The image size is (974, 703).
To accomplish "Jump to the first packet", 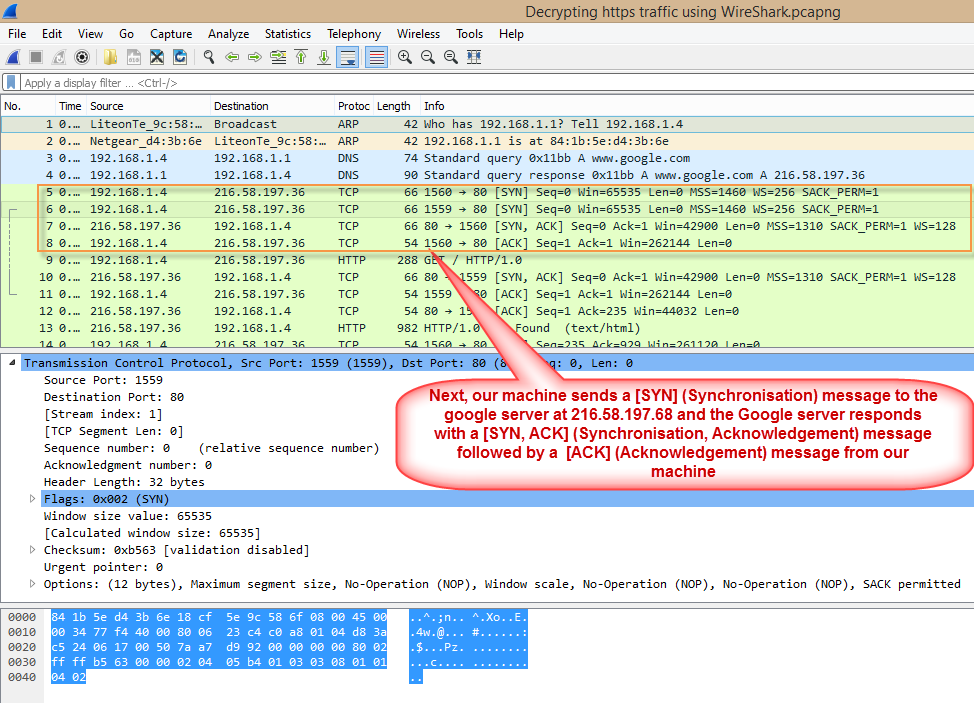I will pyautogui.click(x=301, y=57).
